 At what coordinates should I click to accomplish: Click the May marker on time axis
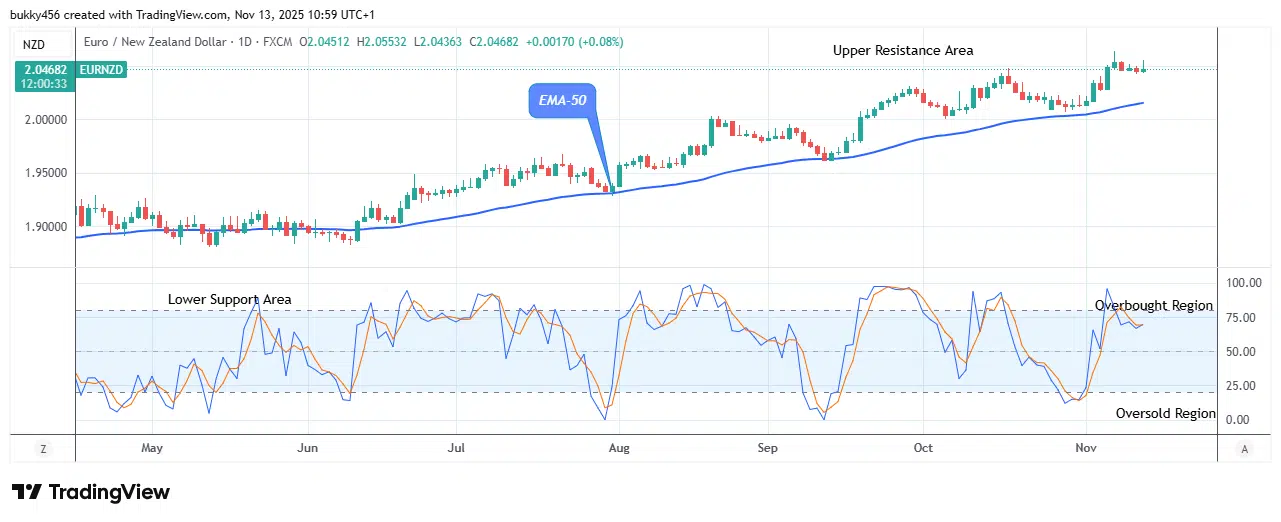coord(152,448)
